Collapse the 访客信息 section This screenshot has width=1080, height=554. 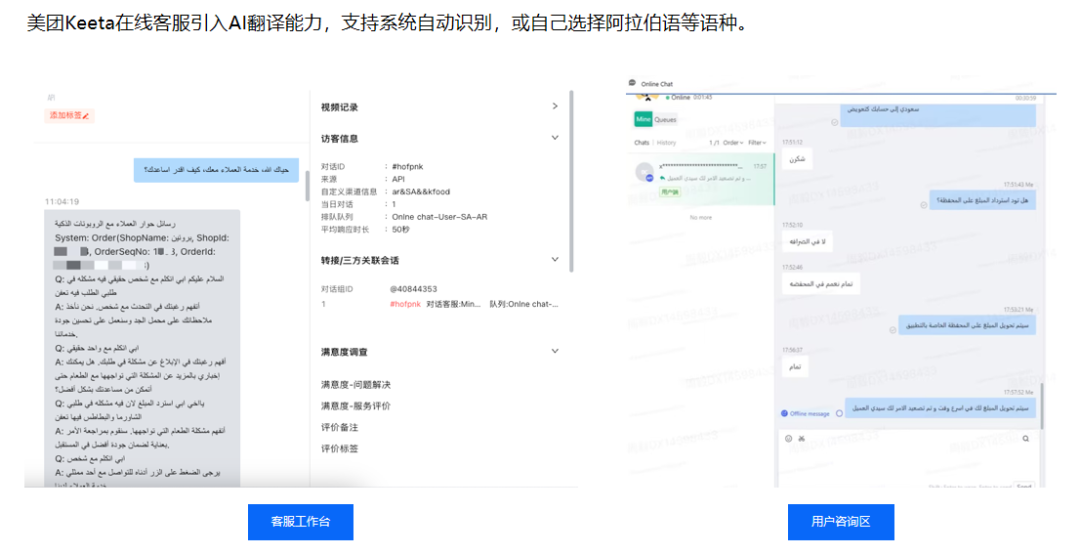coord(554,138)
